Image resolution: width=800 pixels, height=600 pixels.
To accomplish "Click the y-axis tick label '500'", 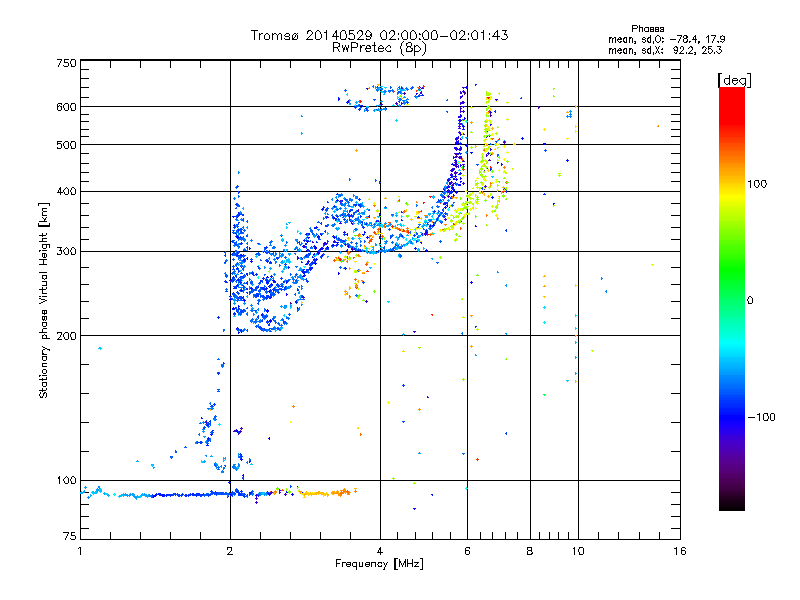I will [66, 145].
